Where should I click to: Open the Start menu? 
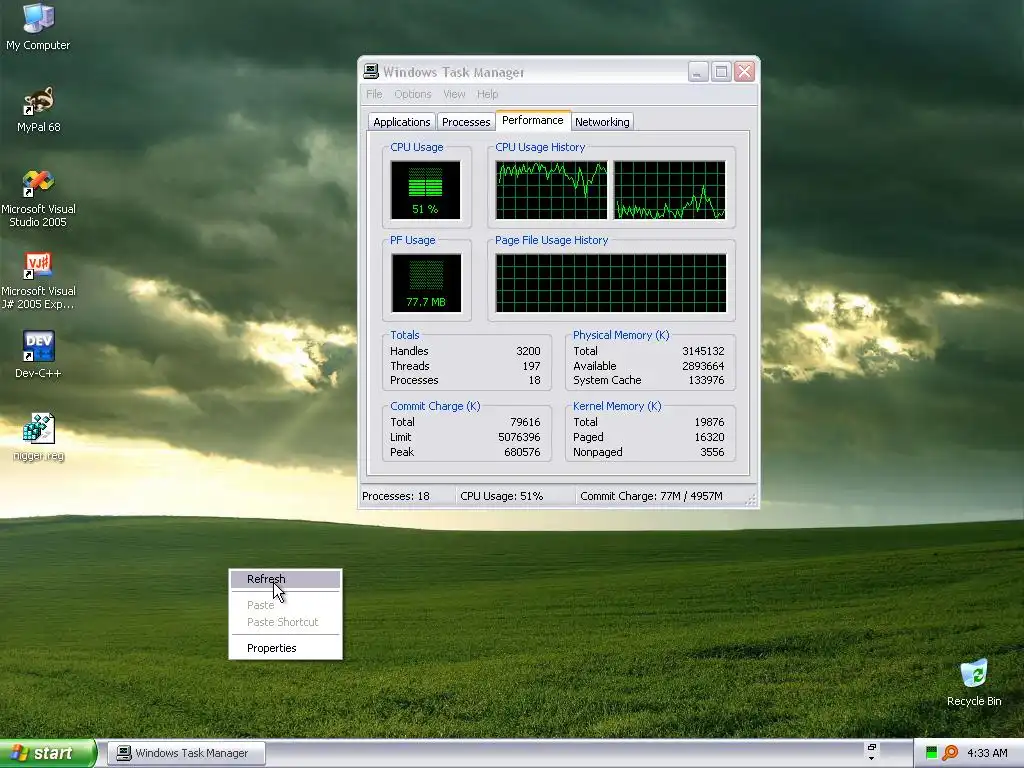[48, 753]
